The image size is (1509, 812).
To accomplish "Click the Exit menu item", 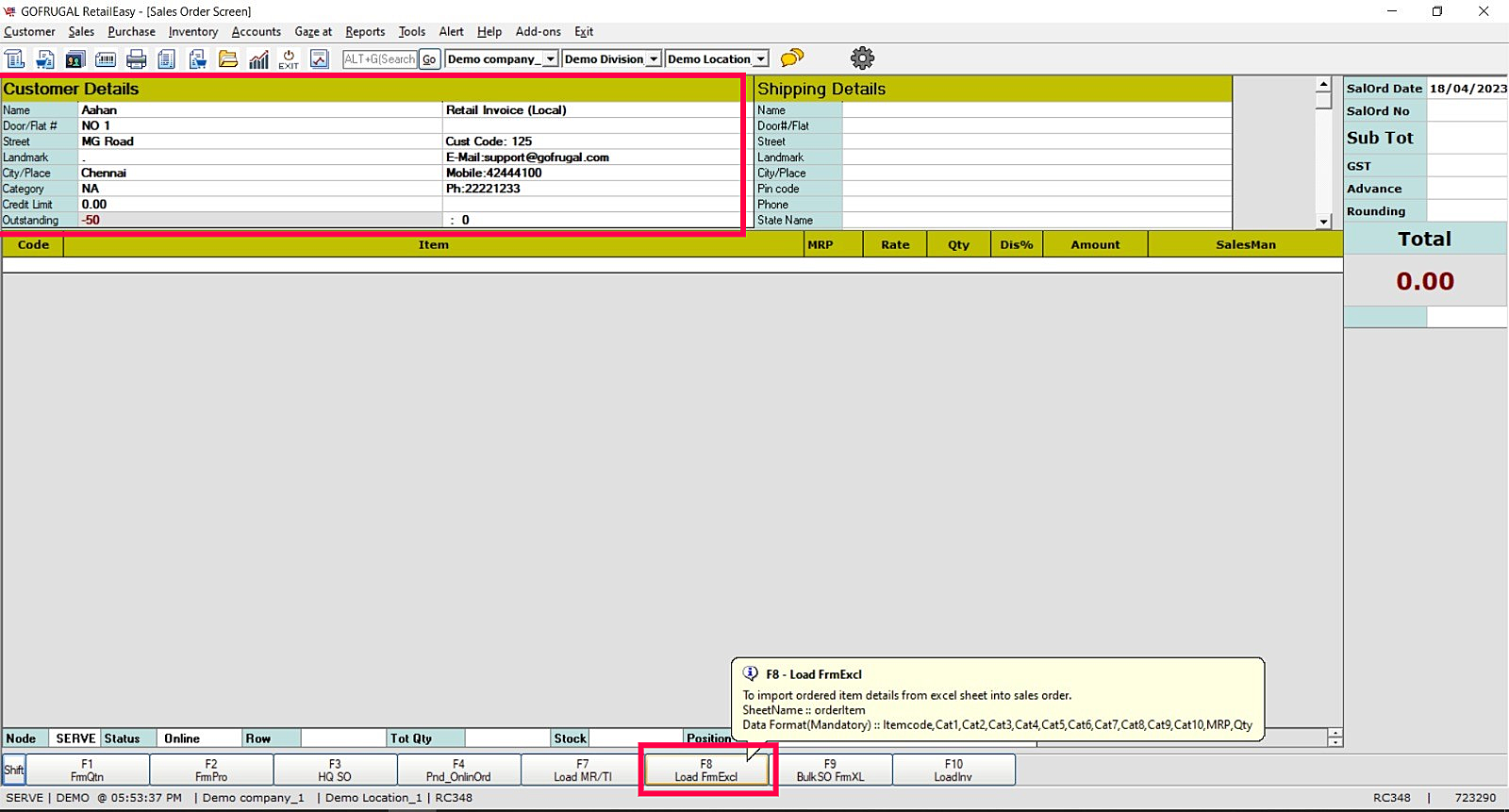I will [584, 31].
